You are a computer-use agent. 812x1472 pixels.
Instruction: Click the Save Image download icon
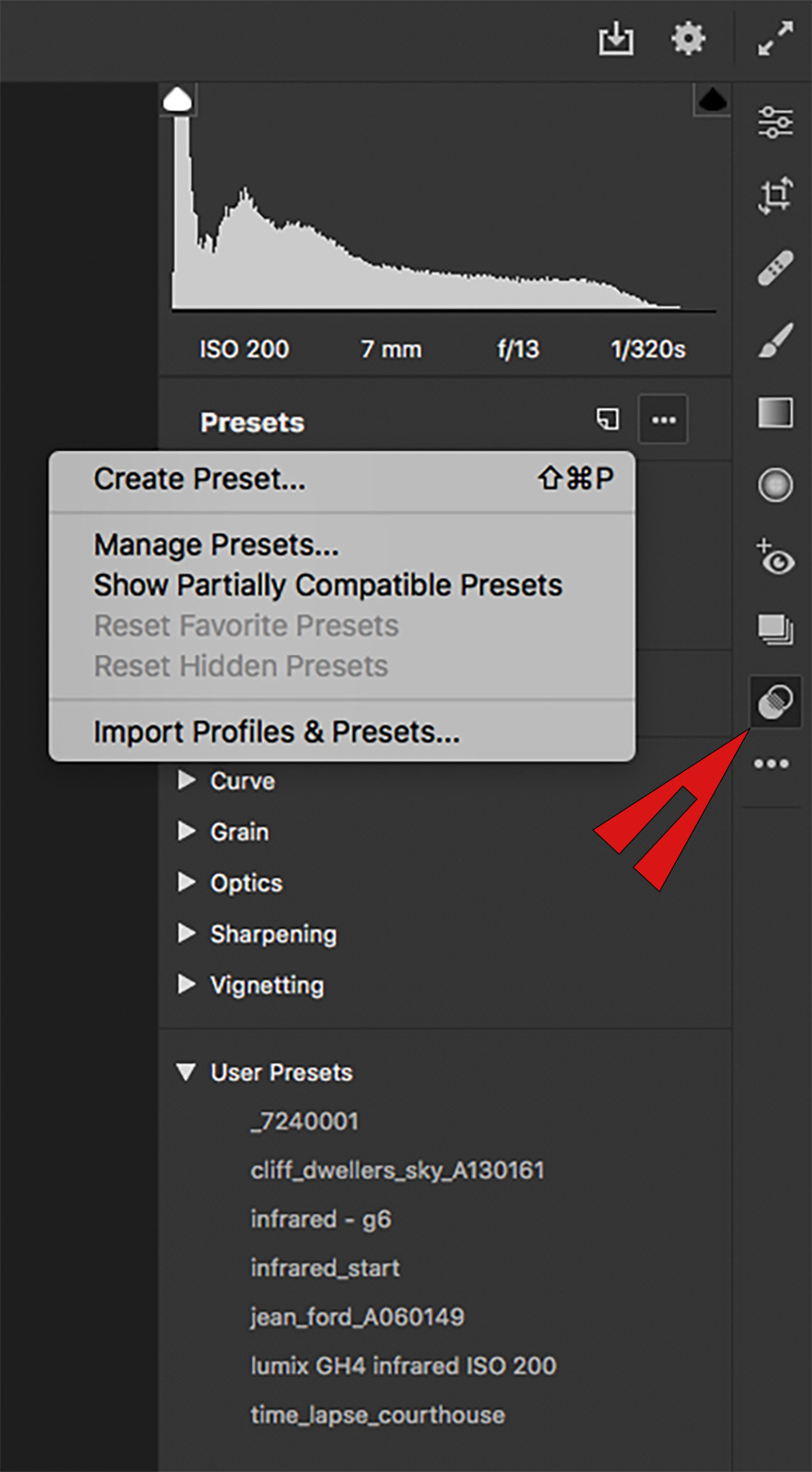click(x=615, y=40)
